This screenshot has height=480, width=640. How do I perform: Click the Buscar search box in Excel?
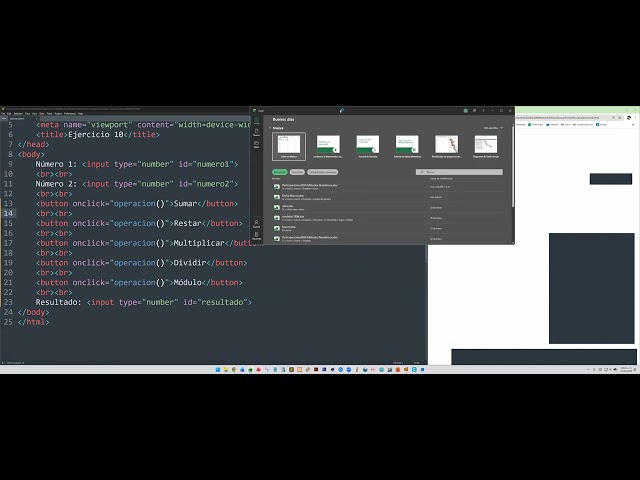[459, 172]
